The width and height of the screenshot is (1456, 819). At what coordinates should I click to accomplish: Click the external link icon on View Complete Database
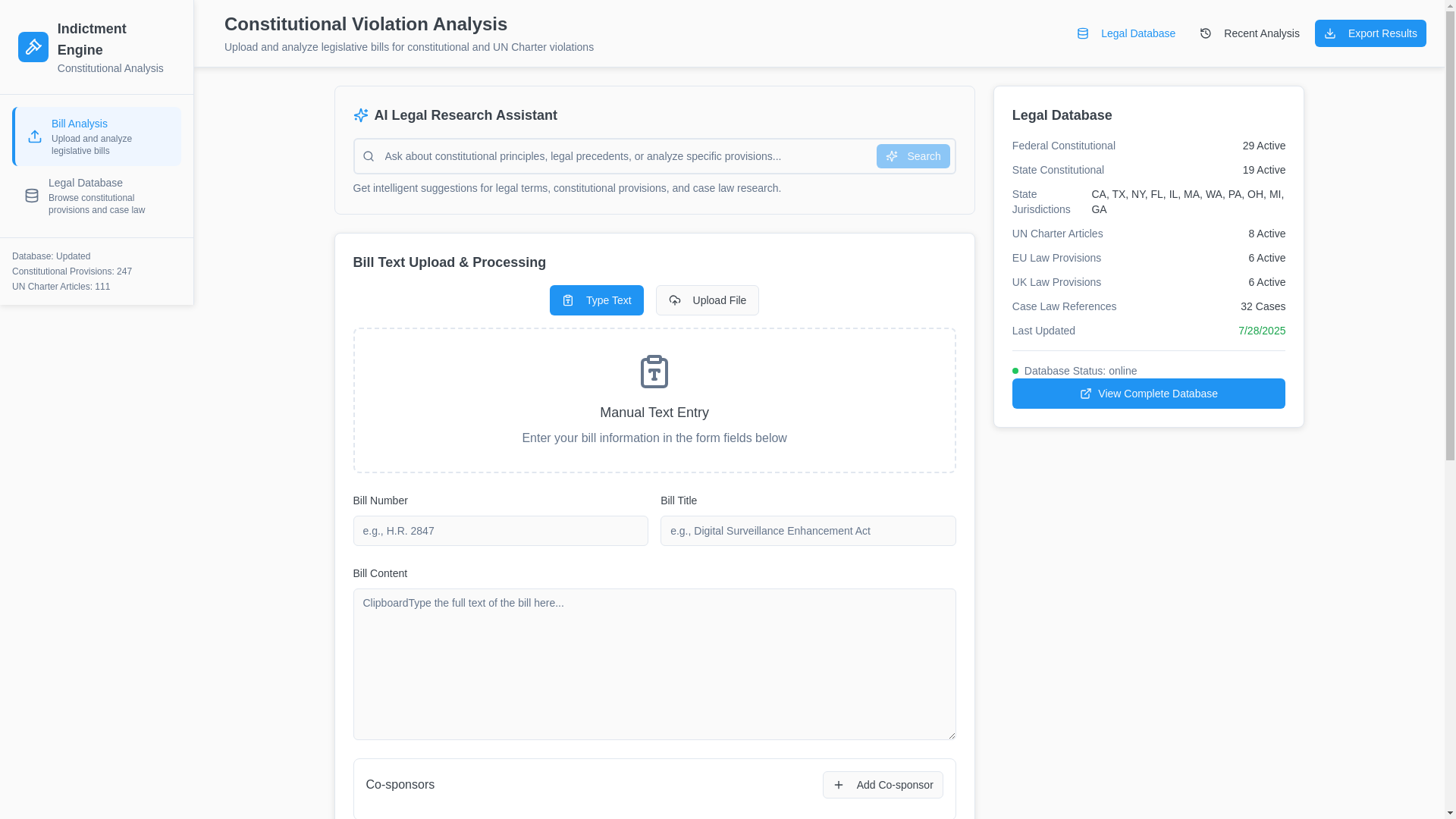point(1086,394)
